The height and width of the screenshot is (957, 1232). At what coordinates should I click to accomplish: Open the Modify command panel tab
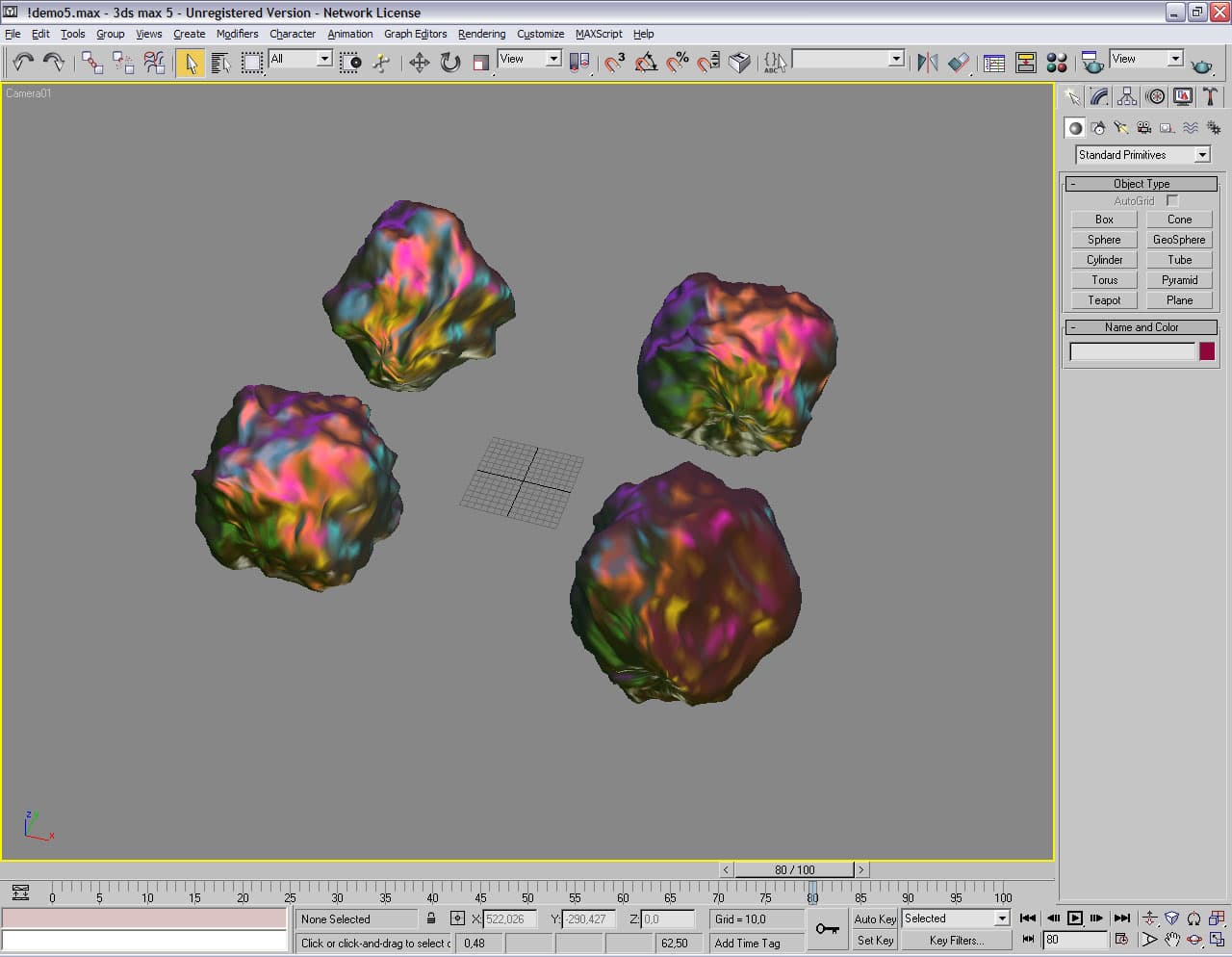(1099, 96)
